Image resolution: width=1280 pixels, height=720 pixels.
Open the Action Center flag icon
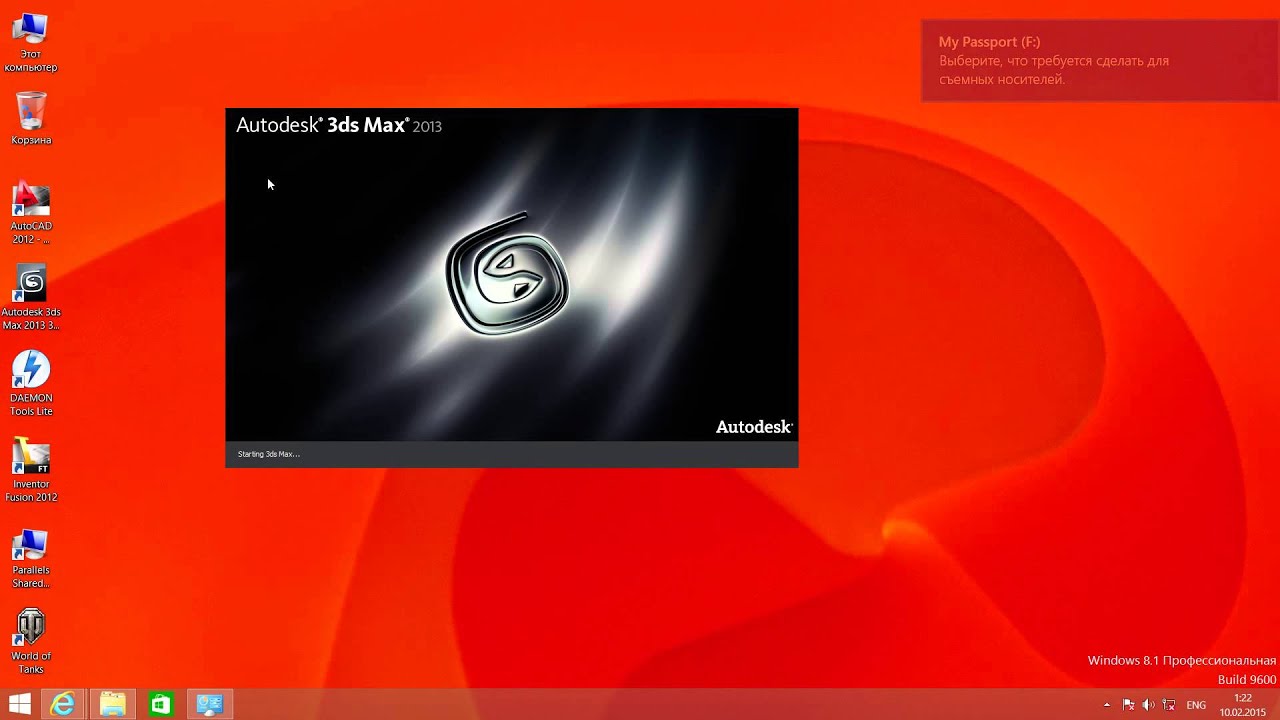(x=1128, y=705)
